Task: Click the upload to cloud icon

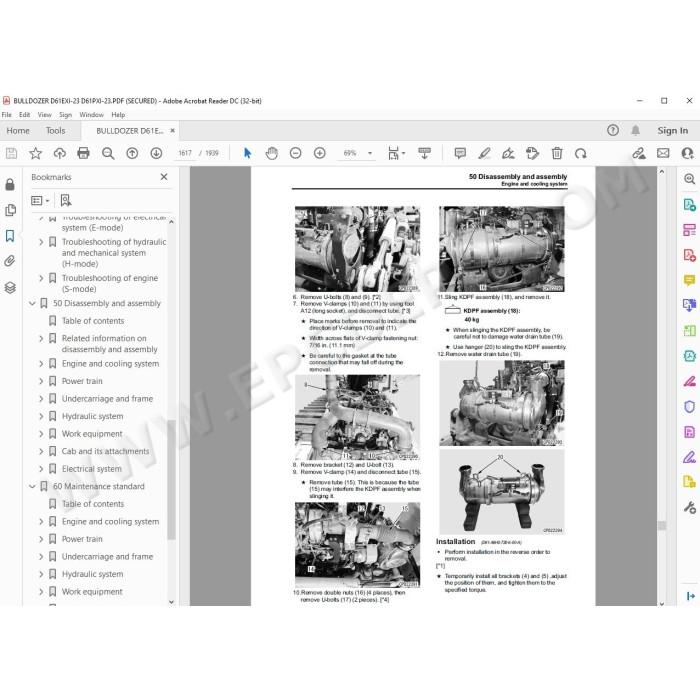Action: coord(59,154)
